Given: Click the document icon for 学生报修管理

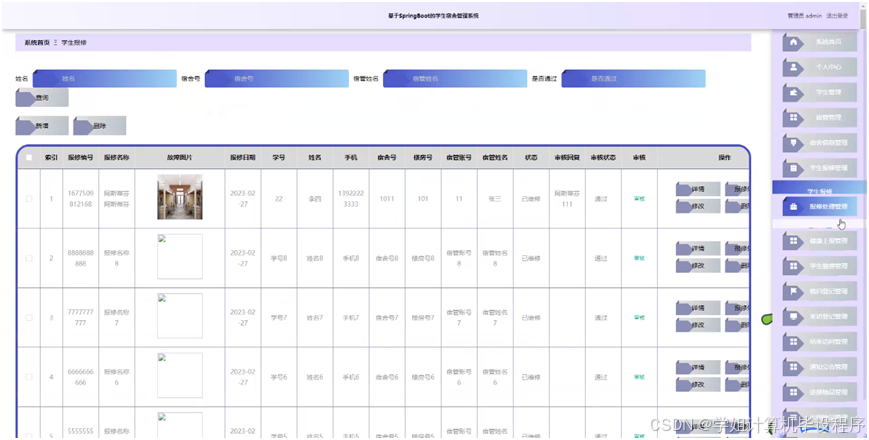Looking at the screenshot, I should point(794,168).
